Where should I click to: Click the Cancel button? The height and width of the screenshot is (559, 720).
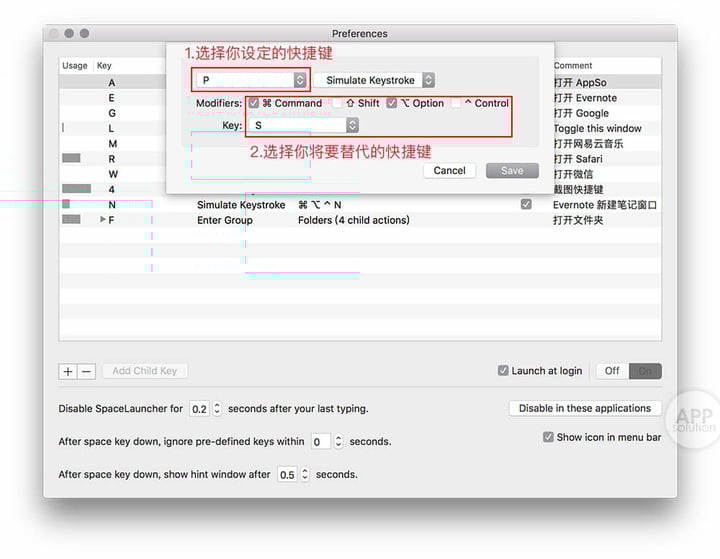point(449,170)
